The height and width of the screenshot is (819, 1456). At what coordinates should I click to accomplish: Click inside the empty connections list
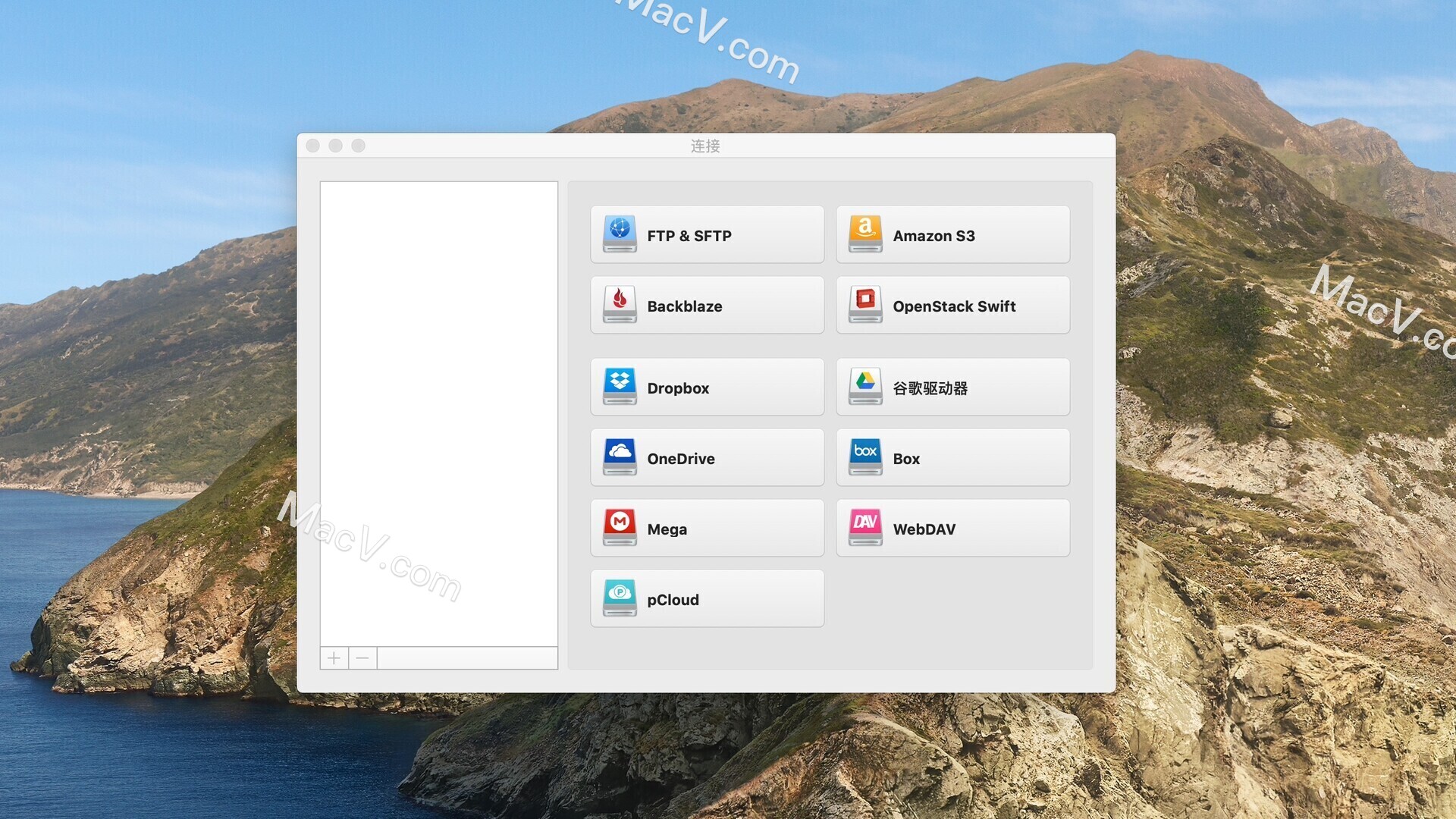tap(438, 409)
